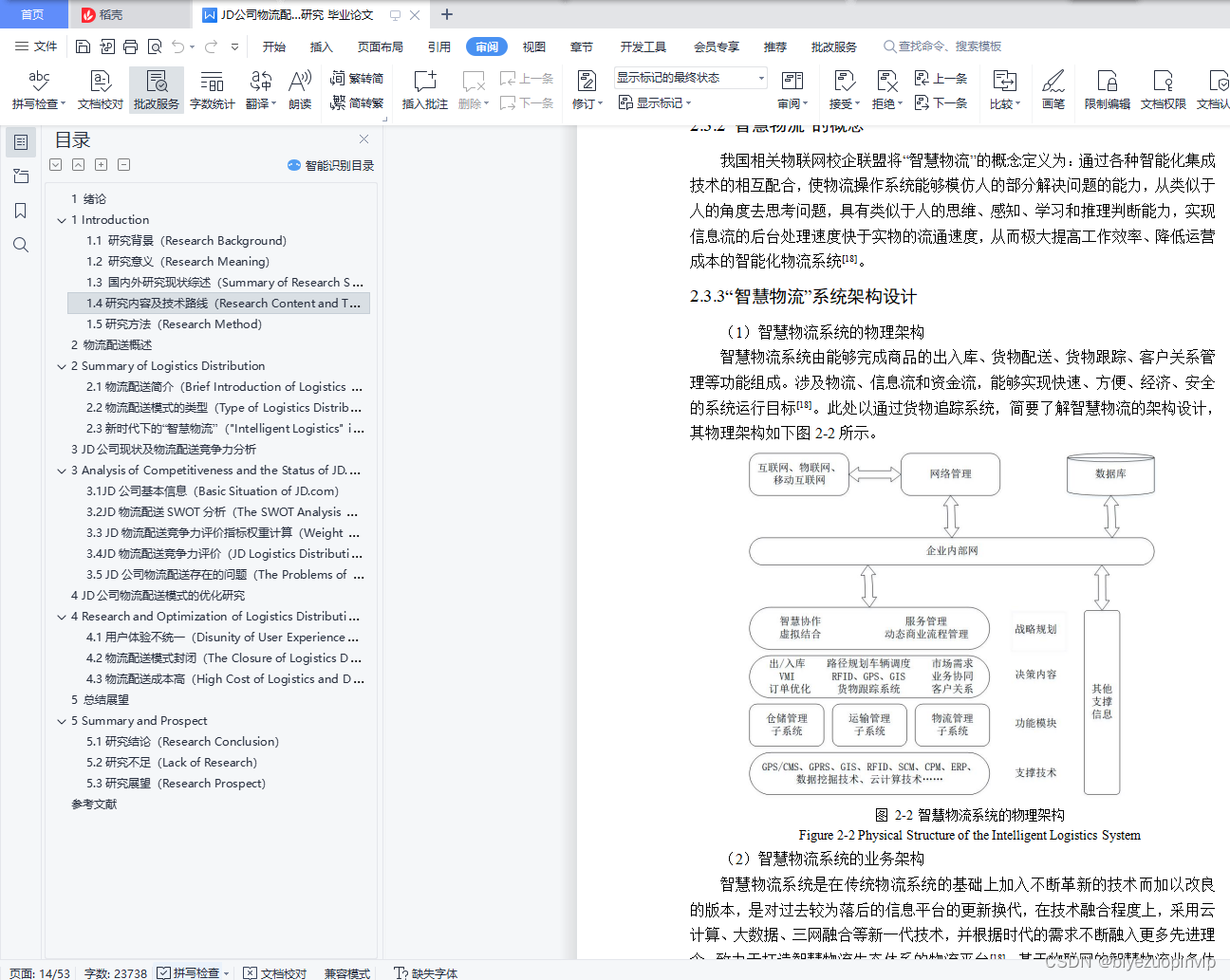Viewport: 1230px width, 980px height.
Task: Open the quick access toolbar customize arrow
Action: [x=234, y=46]
